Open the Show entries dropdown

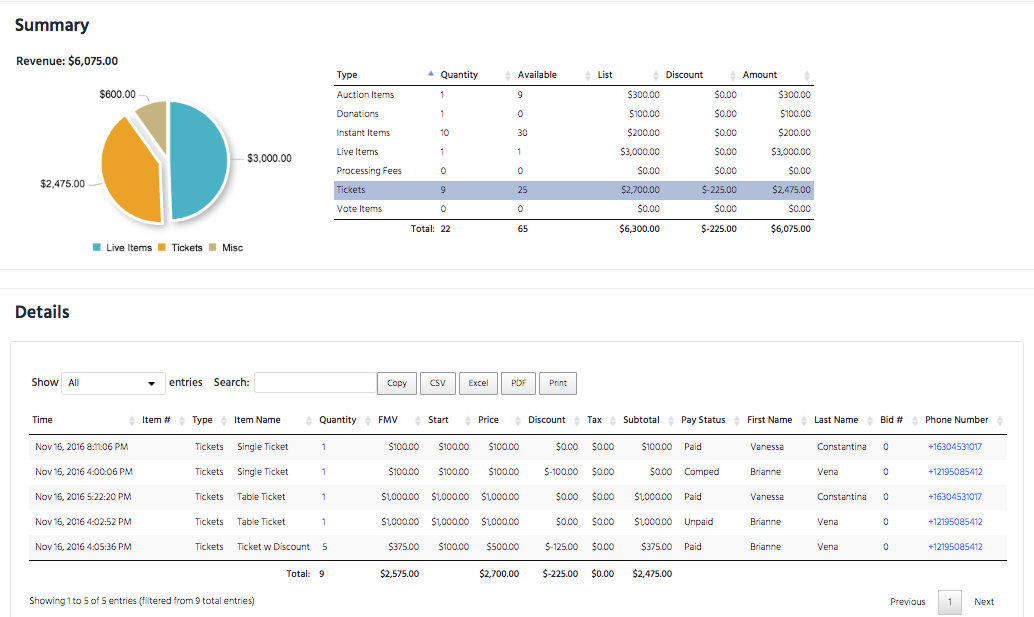113,383
